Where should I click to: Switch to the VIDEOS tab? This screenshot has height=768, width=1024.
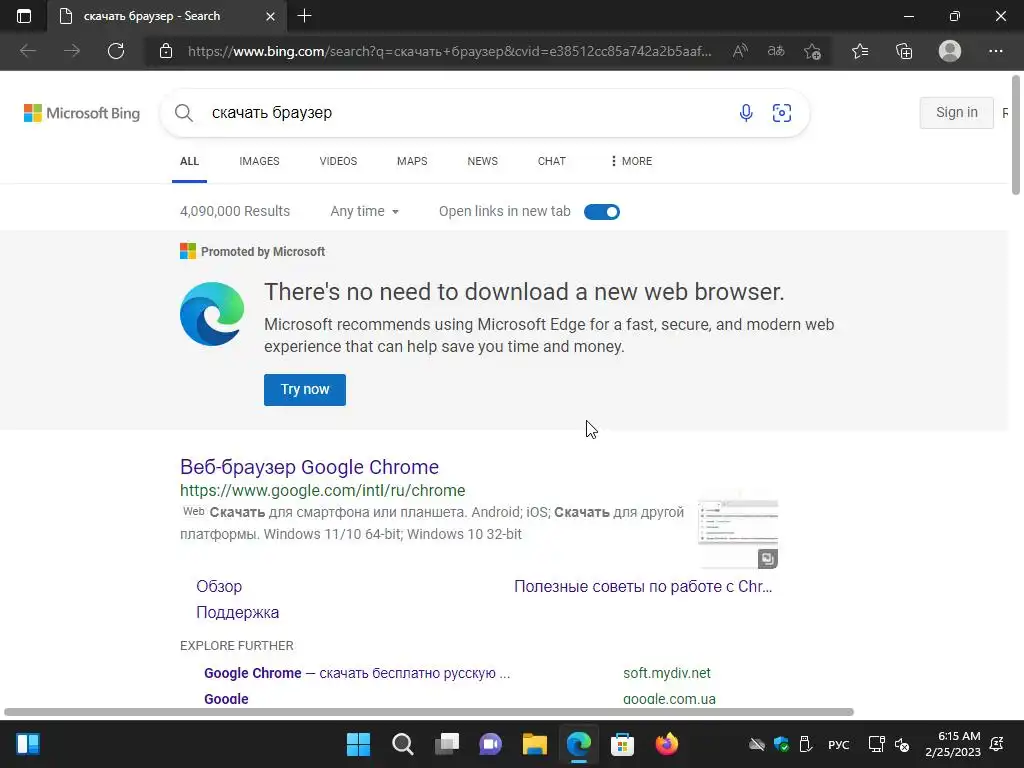(338, 161)
